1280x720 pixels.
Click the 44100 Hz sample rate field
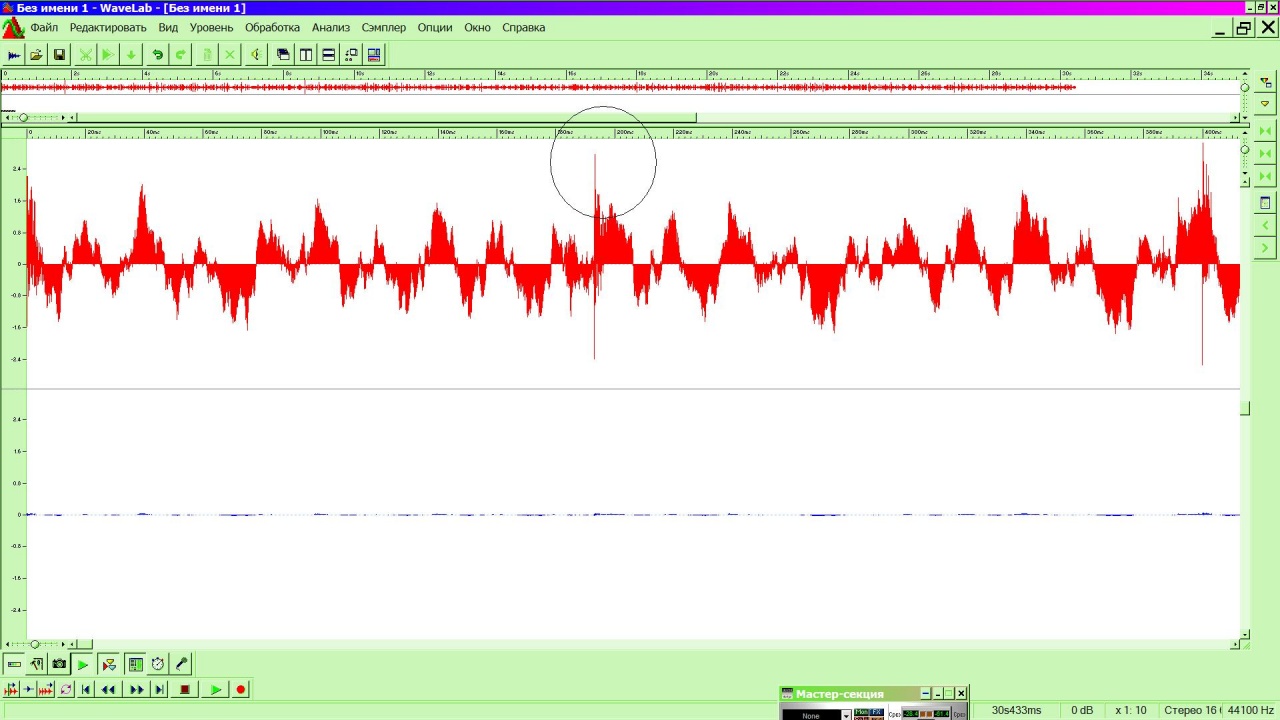1250,710
